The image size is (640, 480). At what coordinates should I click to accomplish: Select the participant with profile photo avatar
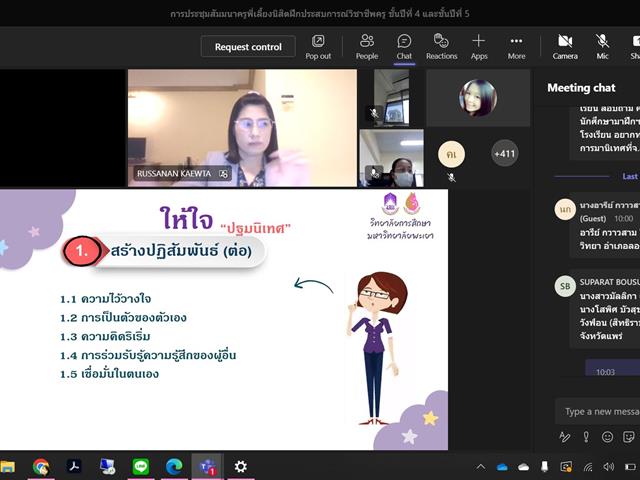(x=478, y=98)
